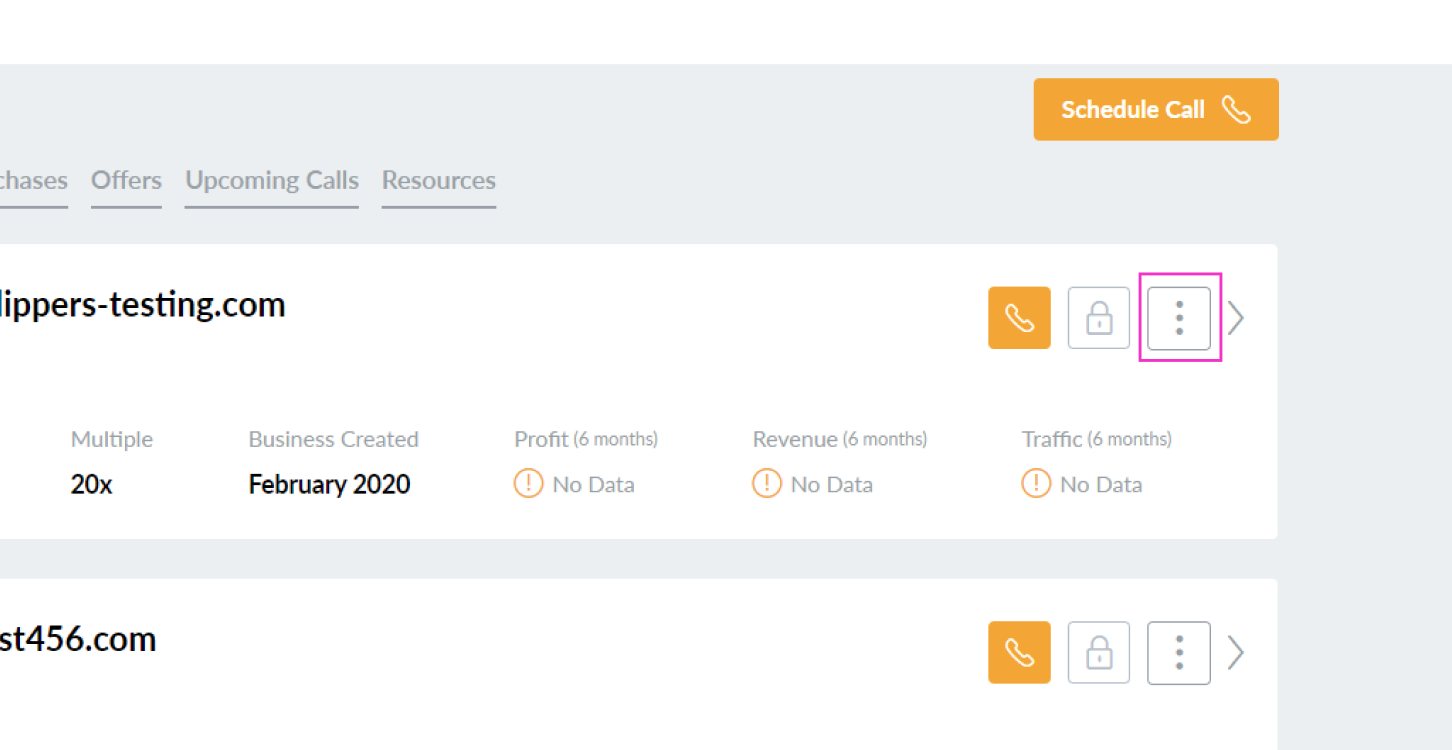Viewport: 1452px width, 750px height.
Task: Click the Traffic No Data warning icon
Action: [1036, 484]
